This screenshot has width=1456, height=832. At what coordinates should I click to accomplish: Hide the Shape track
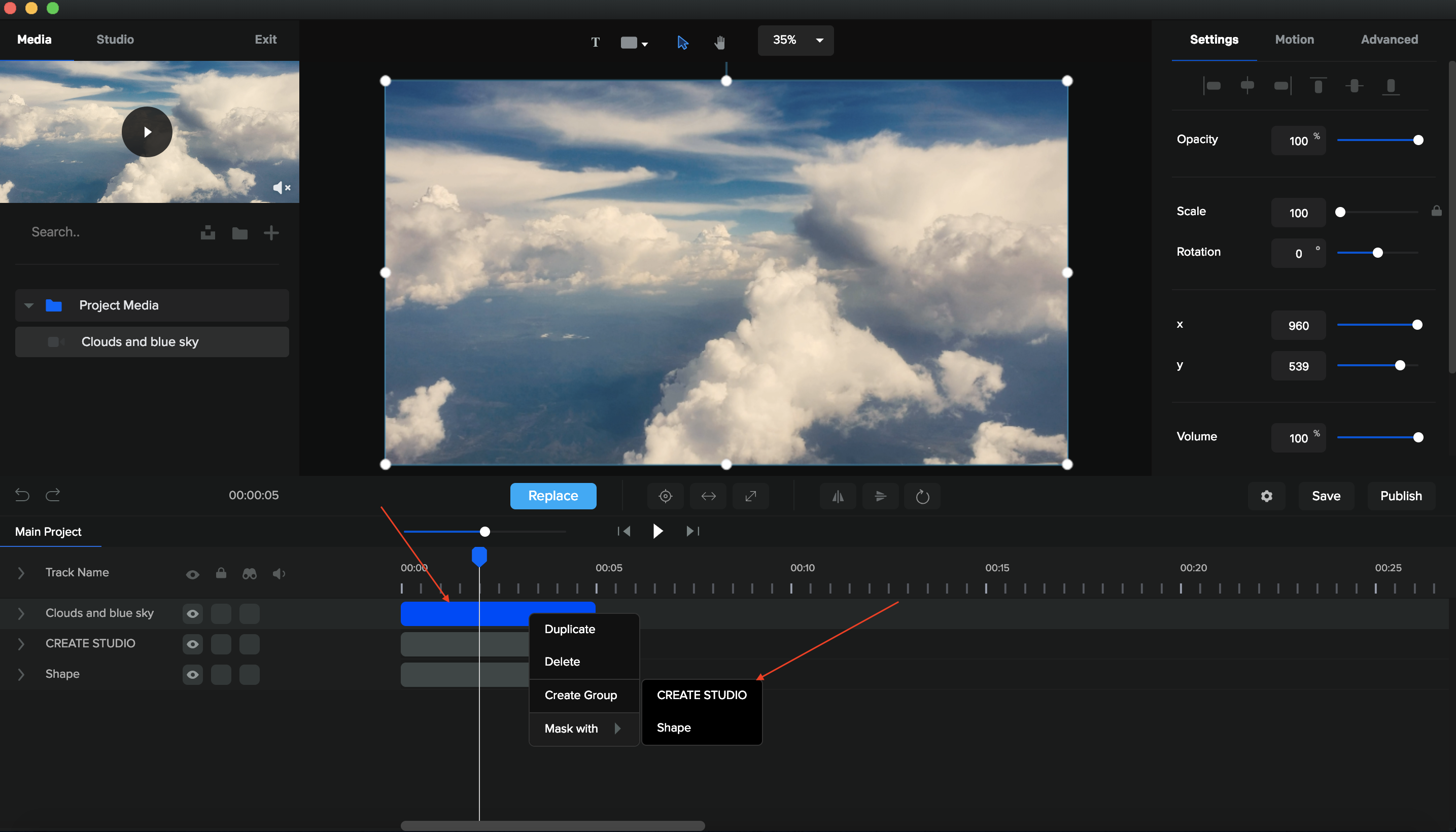(x=193, y=675)
